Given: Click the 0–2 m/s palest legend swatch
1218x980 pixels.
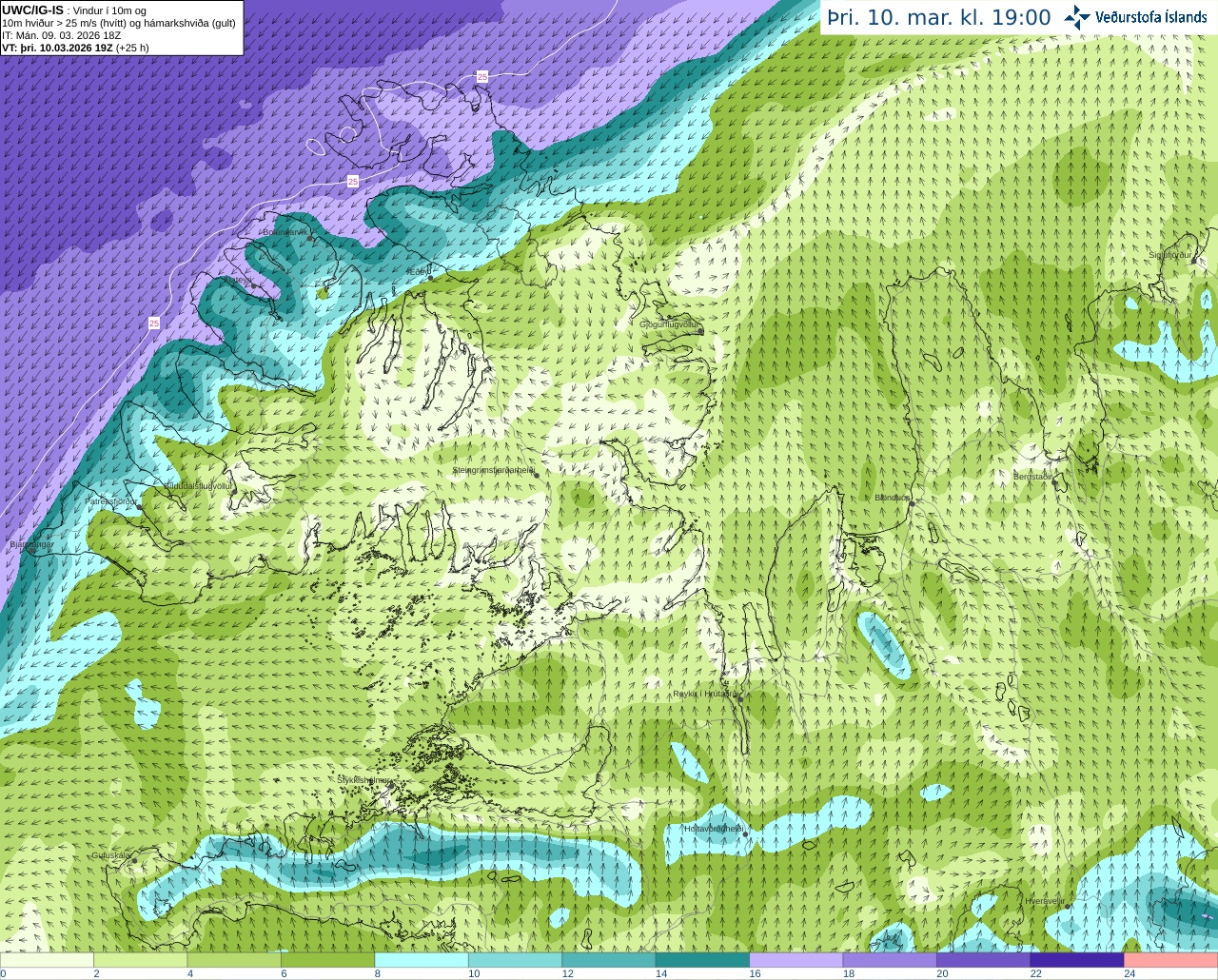Looking at the screenshot, I should (x=47, y=960).
